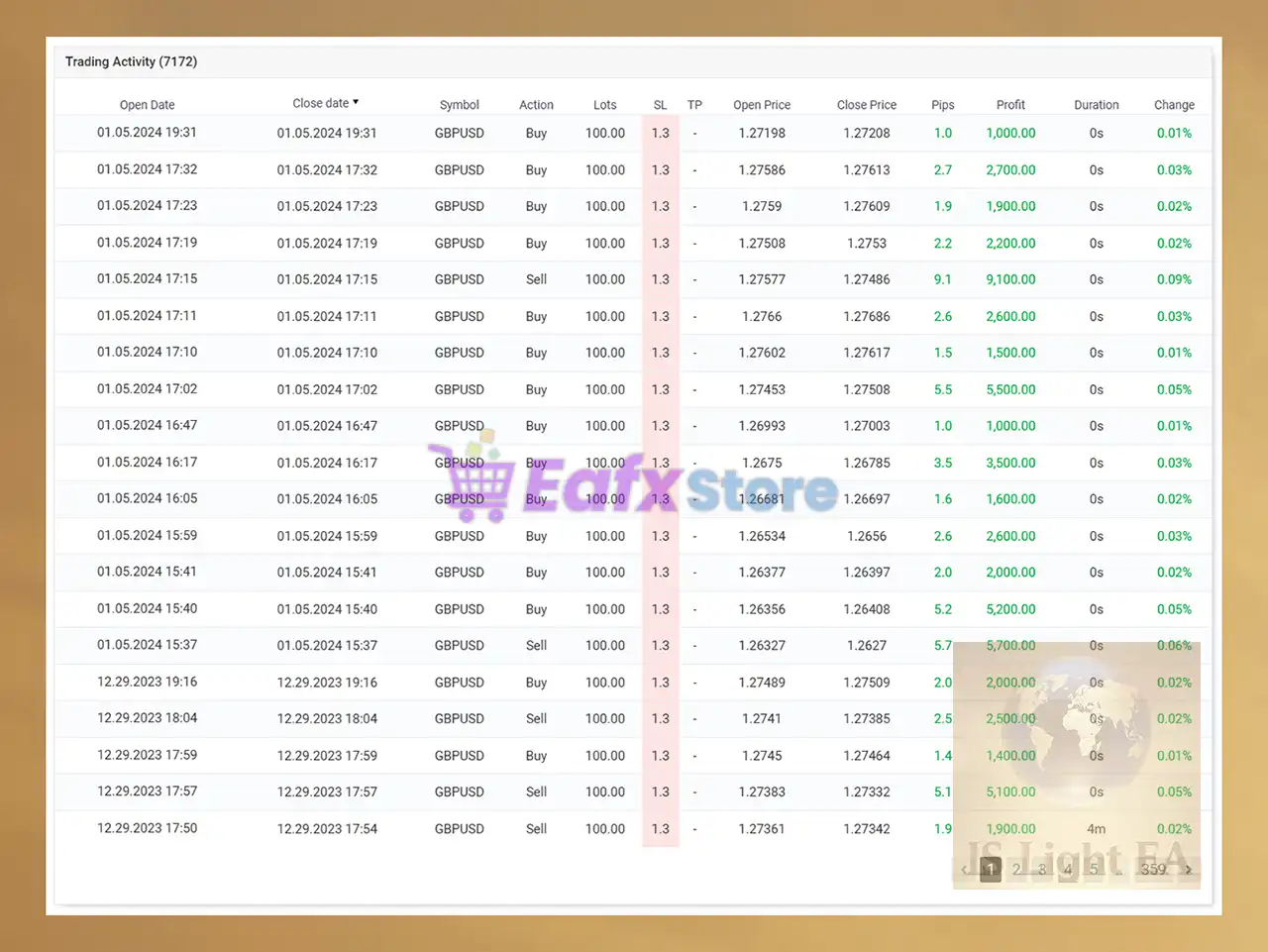Click close price 1.27486
The width and height of the screenshot is (1268, 952).
click(867, 279)
